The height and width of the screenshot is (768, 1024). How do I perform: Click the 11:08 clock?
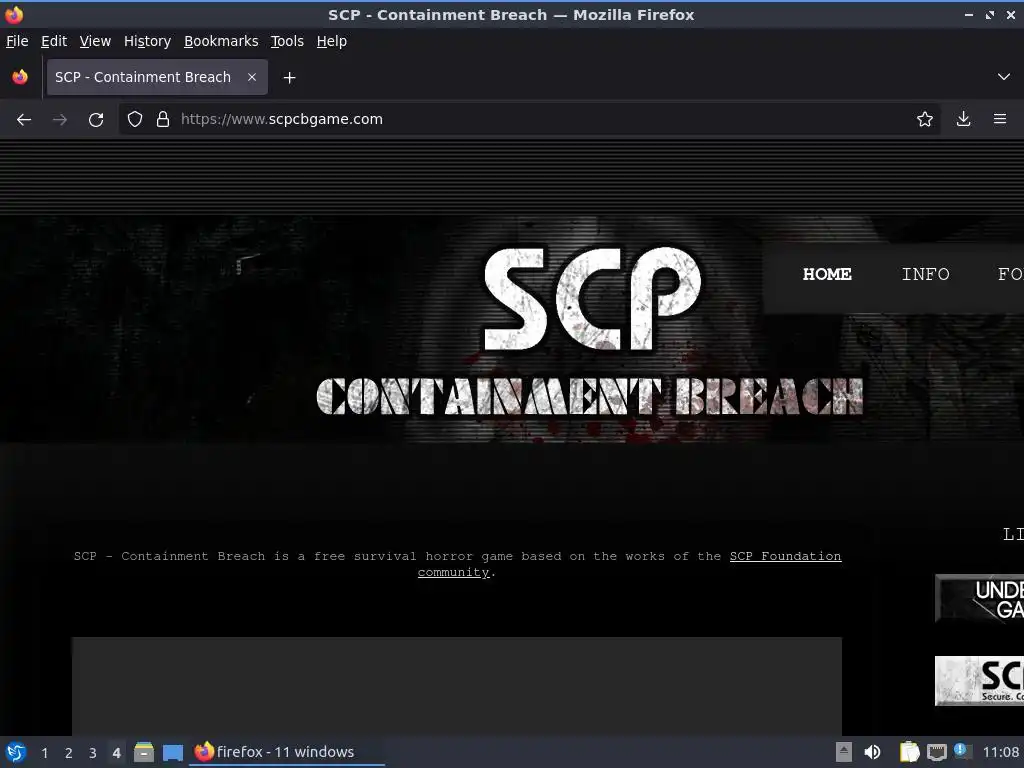[x=1000, y=752]
